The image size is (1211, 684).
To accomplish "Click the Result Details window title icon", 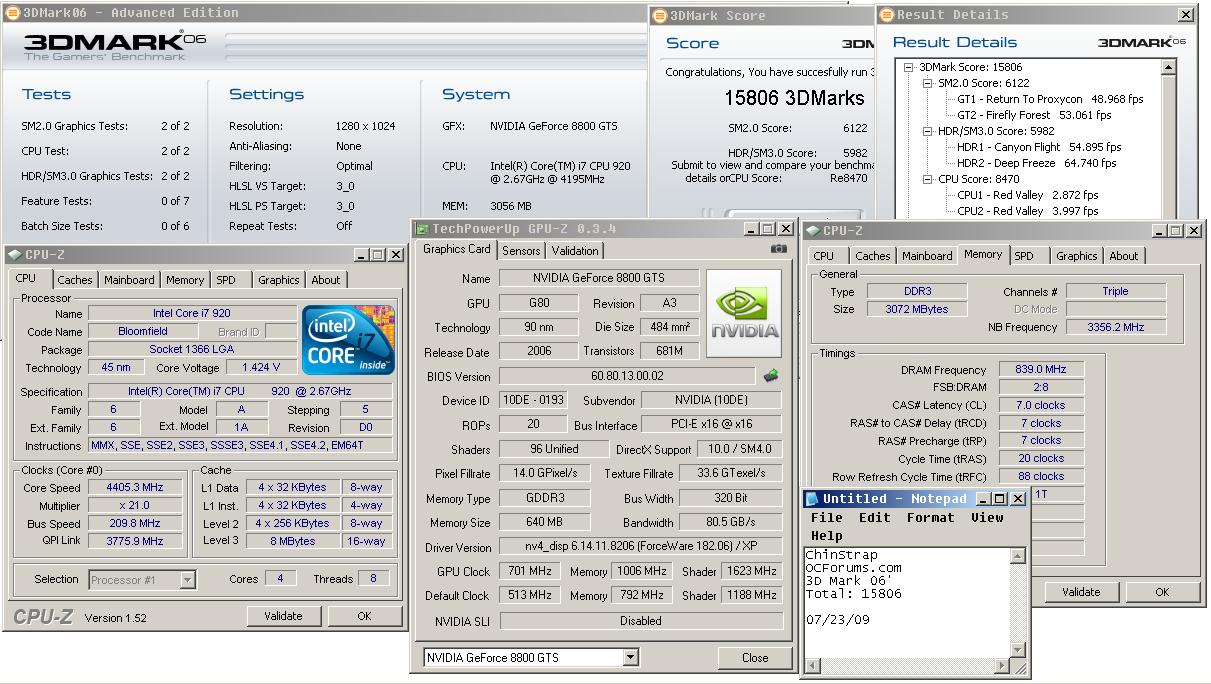I will pos(887,15).
